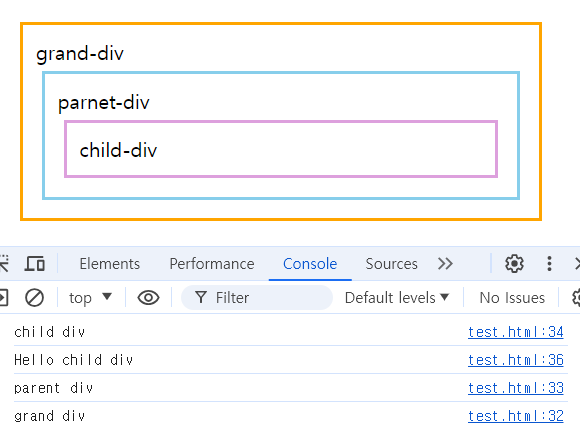Viewport: 580px width, 432px height.
Task: Switch to the Performance tab
Action: pyautogui.click(x=212, y=264)
